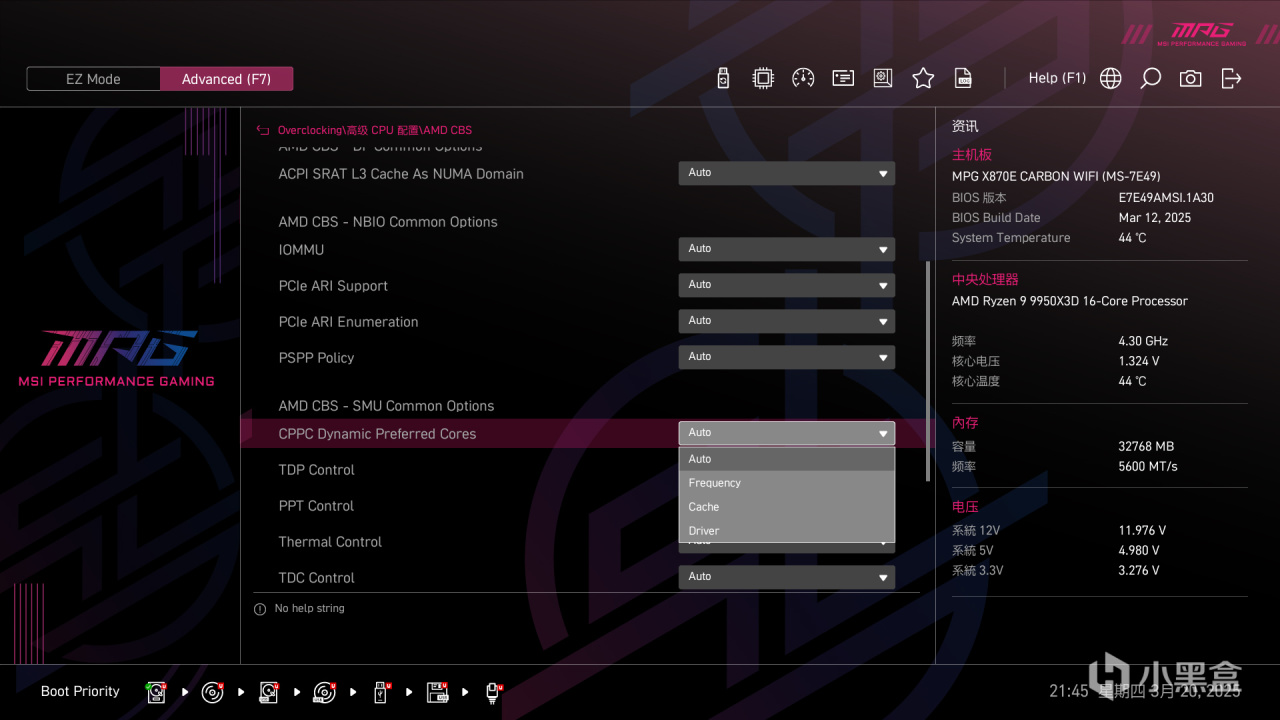Open the M-Flash USB BIOS update icon
1280x720 pixels.
pos(724,78)
